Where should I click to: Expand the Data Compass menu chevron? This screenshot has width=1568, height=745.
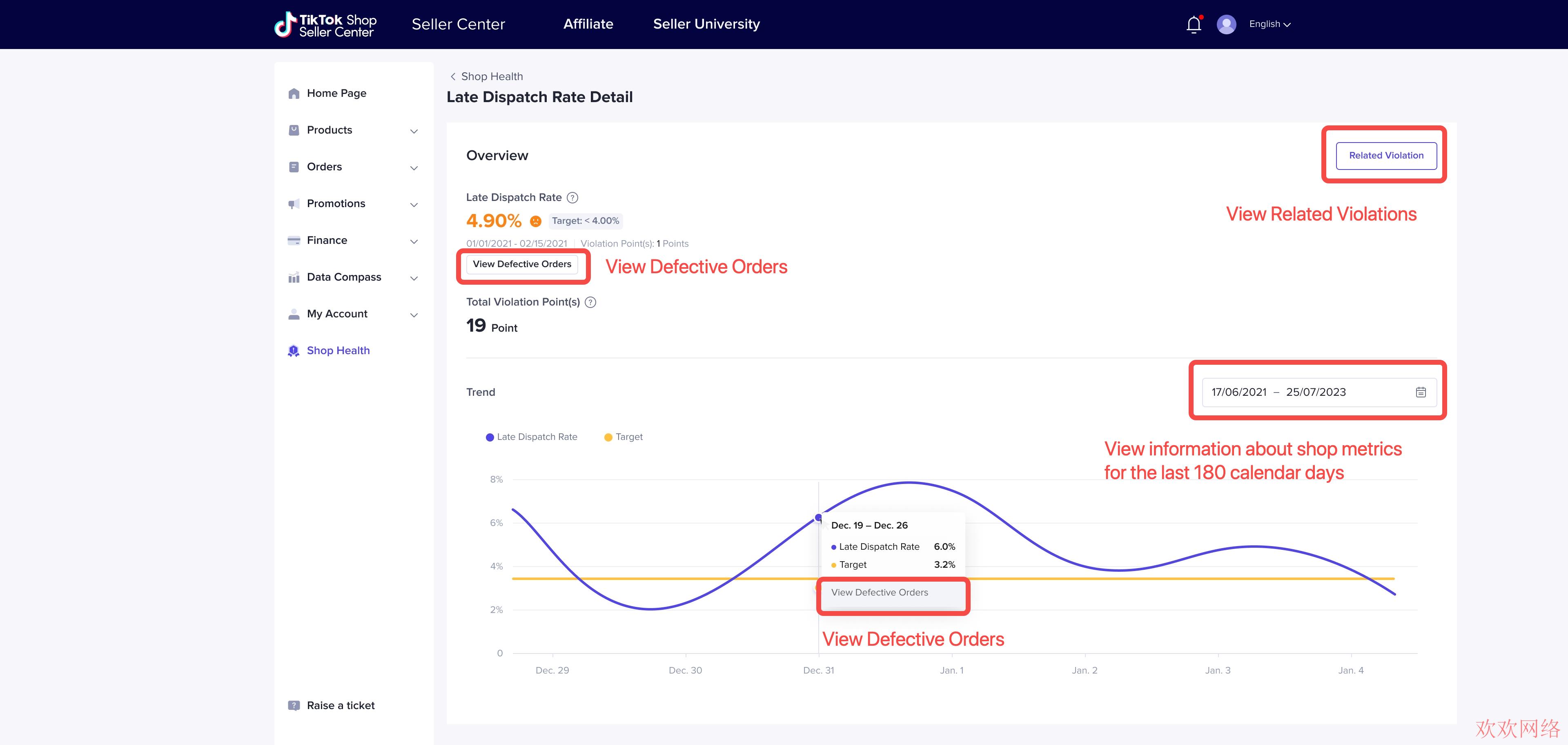point(414,278)
